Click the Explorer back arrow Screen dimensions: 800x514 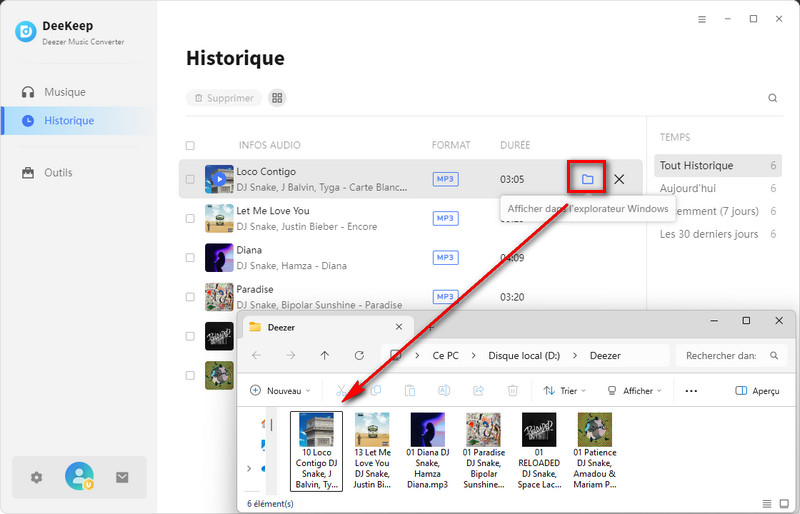[256, 356]
